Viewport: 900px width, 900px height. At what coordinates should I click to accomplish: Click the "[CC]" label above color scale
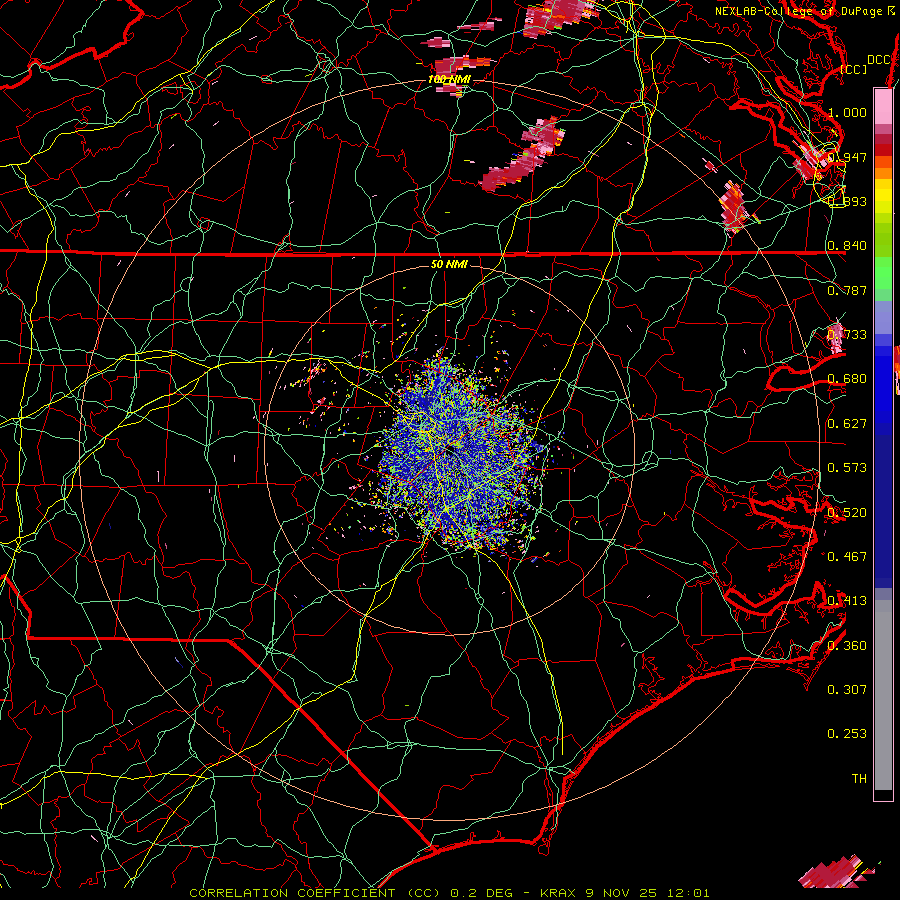pos(854,69)
